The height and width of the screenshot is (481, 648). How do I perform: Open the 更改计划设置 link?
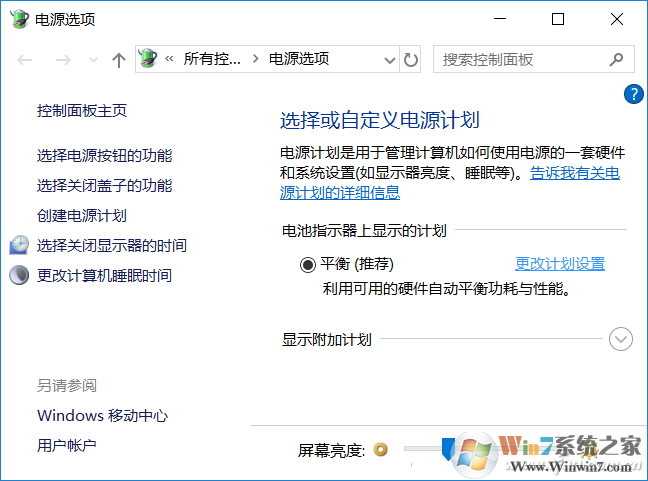click(x=559, y=264)
